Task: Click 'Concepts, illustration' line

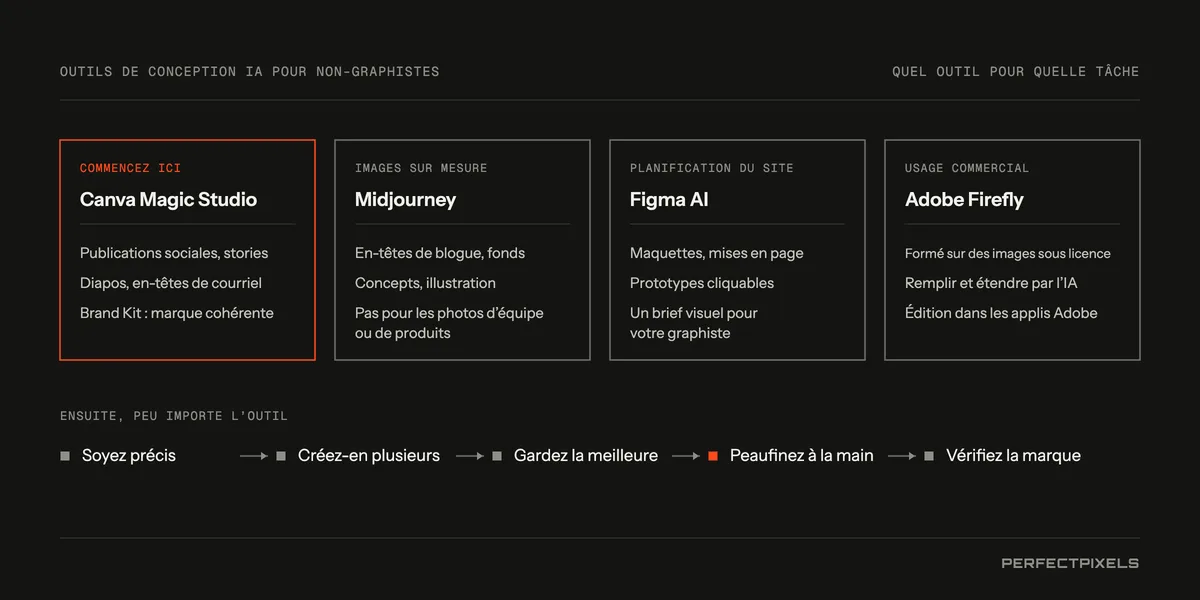Action: pyautogui.click(x=425, y=283)
